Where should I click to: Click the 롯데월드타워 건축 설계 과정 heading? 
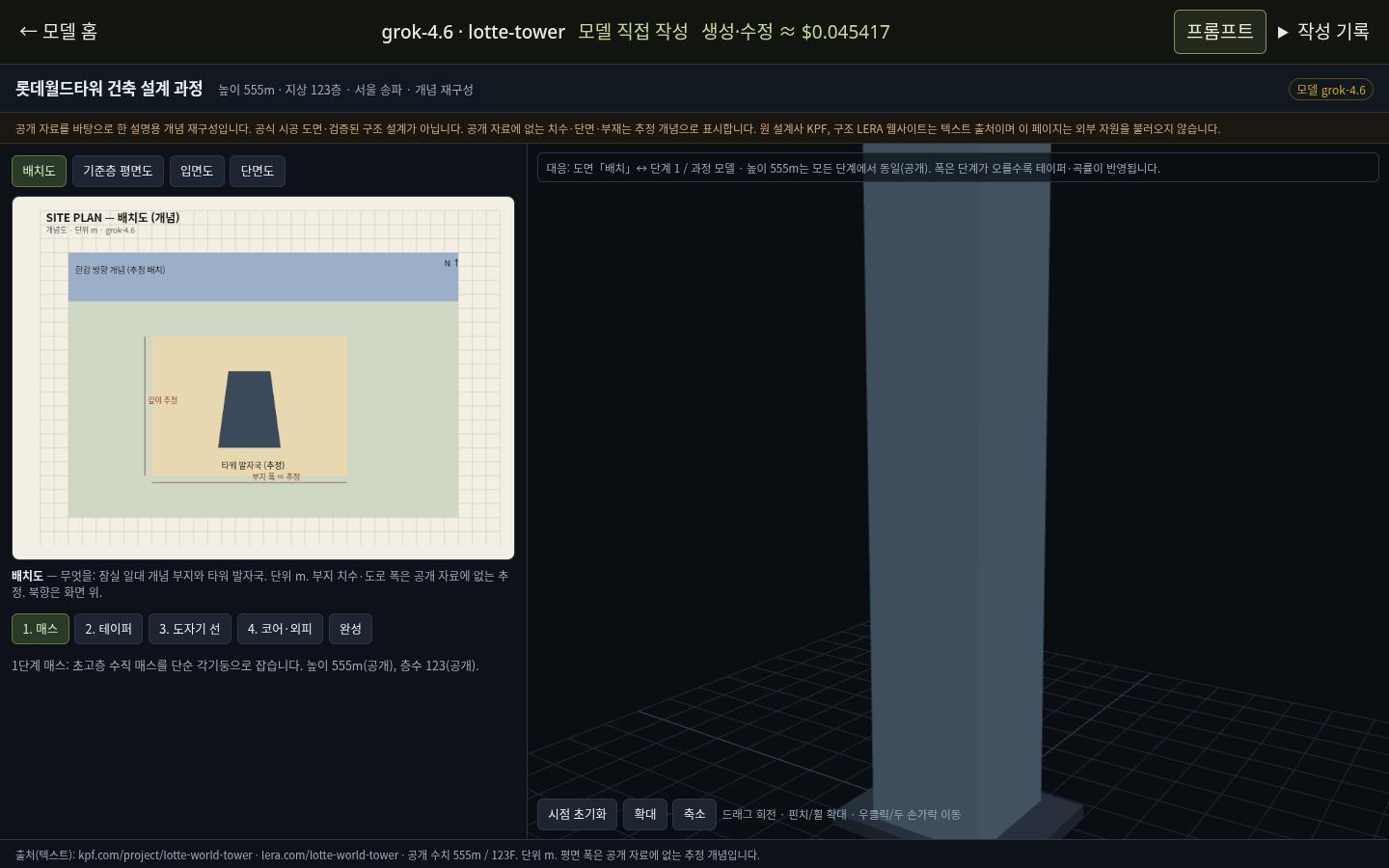pyautogui.click(x=109, y=89)
